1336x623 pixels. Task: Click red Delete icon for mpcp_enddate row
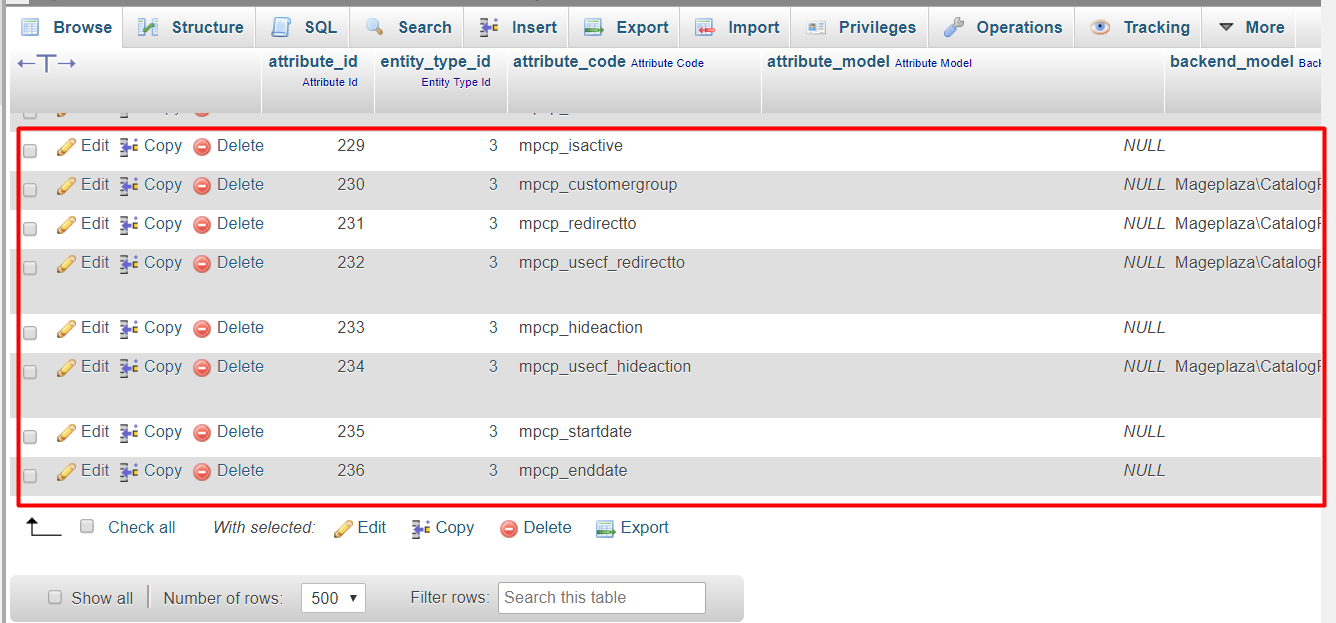(202, 472)
